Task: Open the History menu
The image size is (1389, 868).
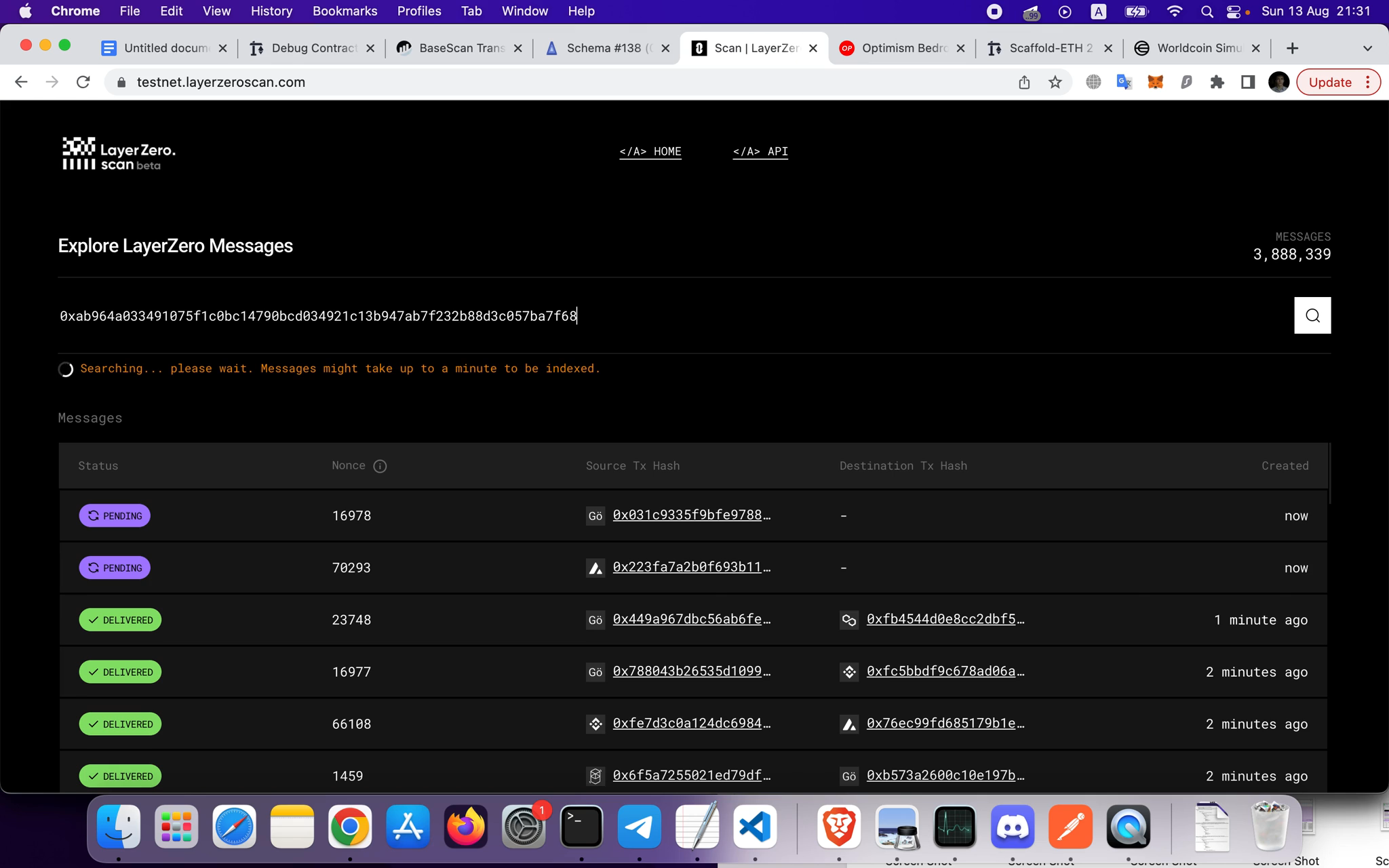Action: [x=271, y=11]
